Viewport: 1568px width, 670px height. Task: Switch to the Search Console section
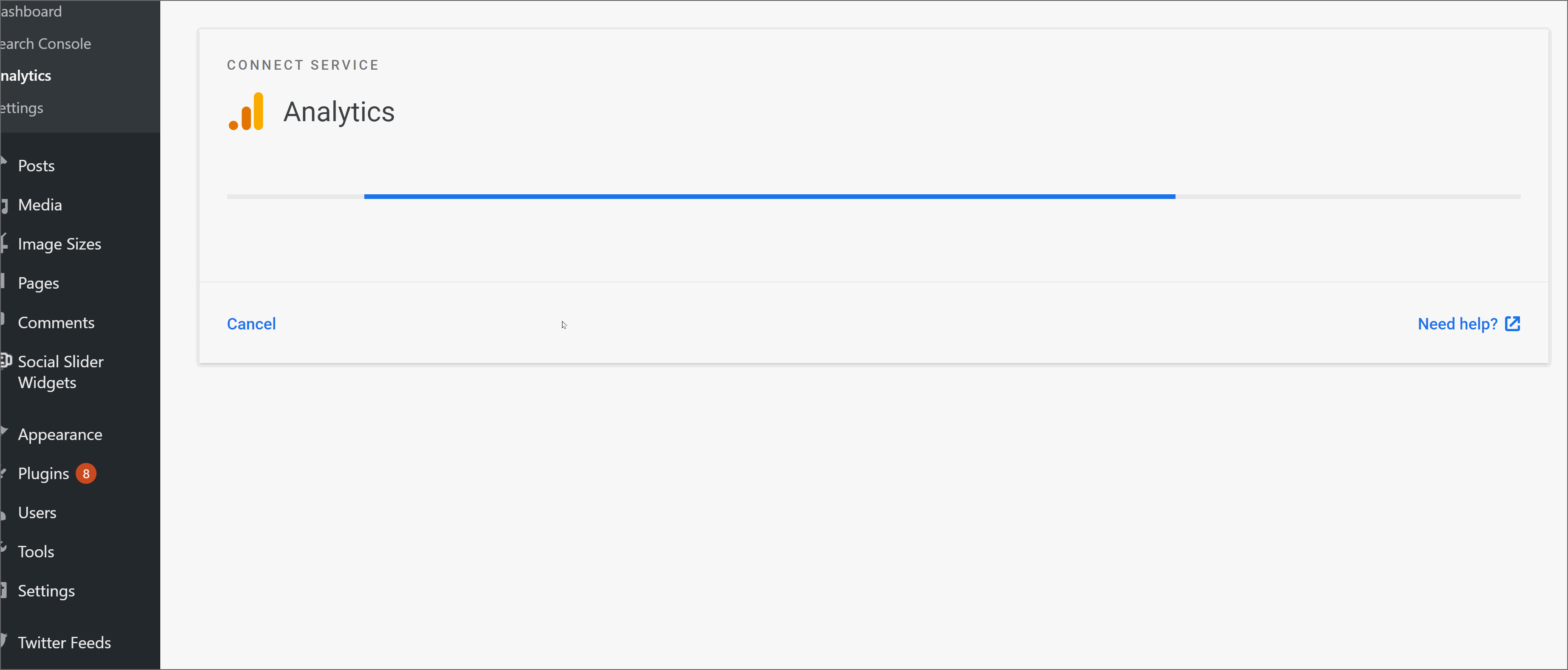tap(45, 43)
